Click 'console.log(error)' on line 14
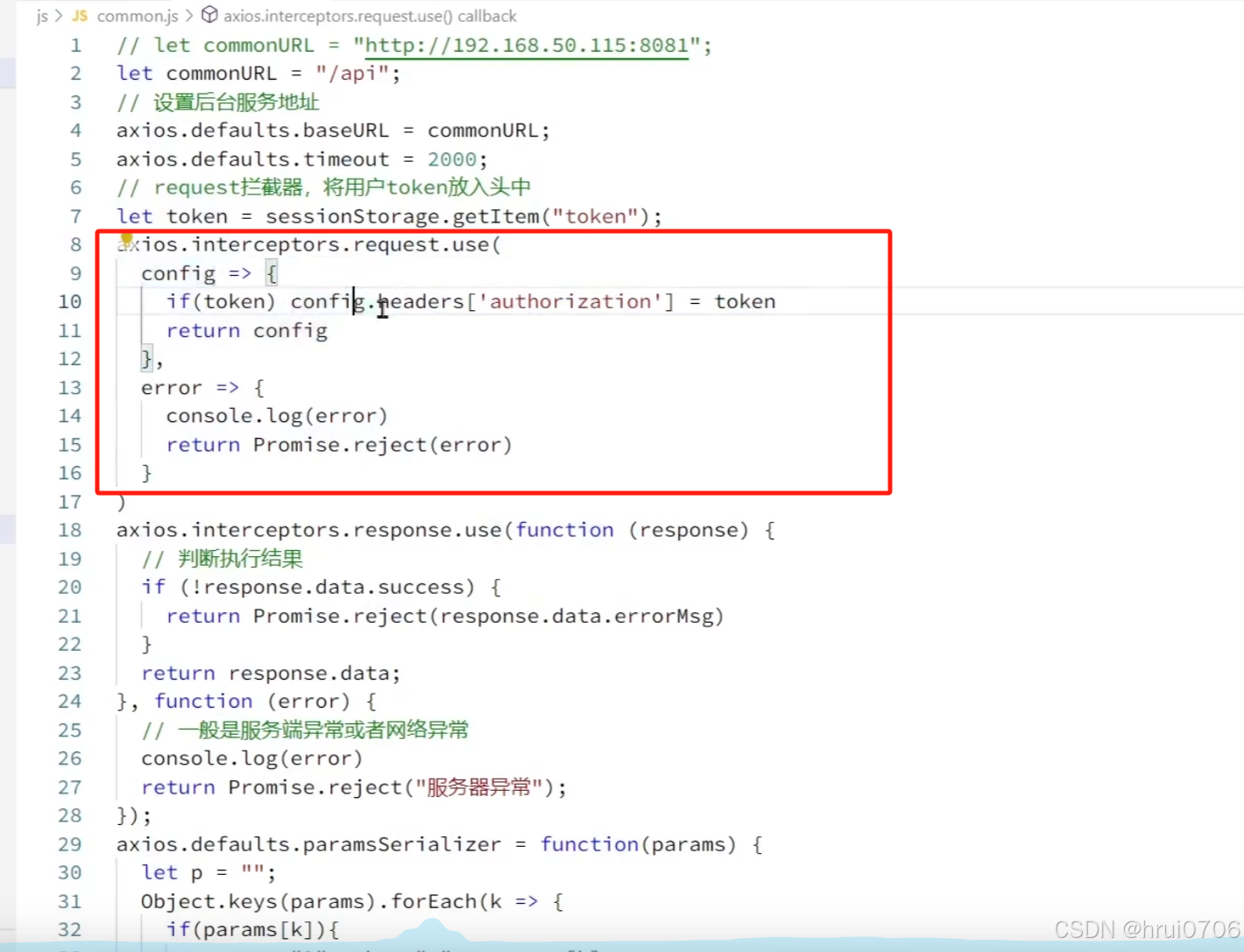This screenshot has height=952, width=1244. [x=277, y=416]
